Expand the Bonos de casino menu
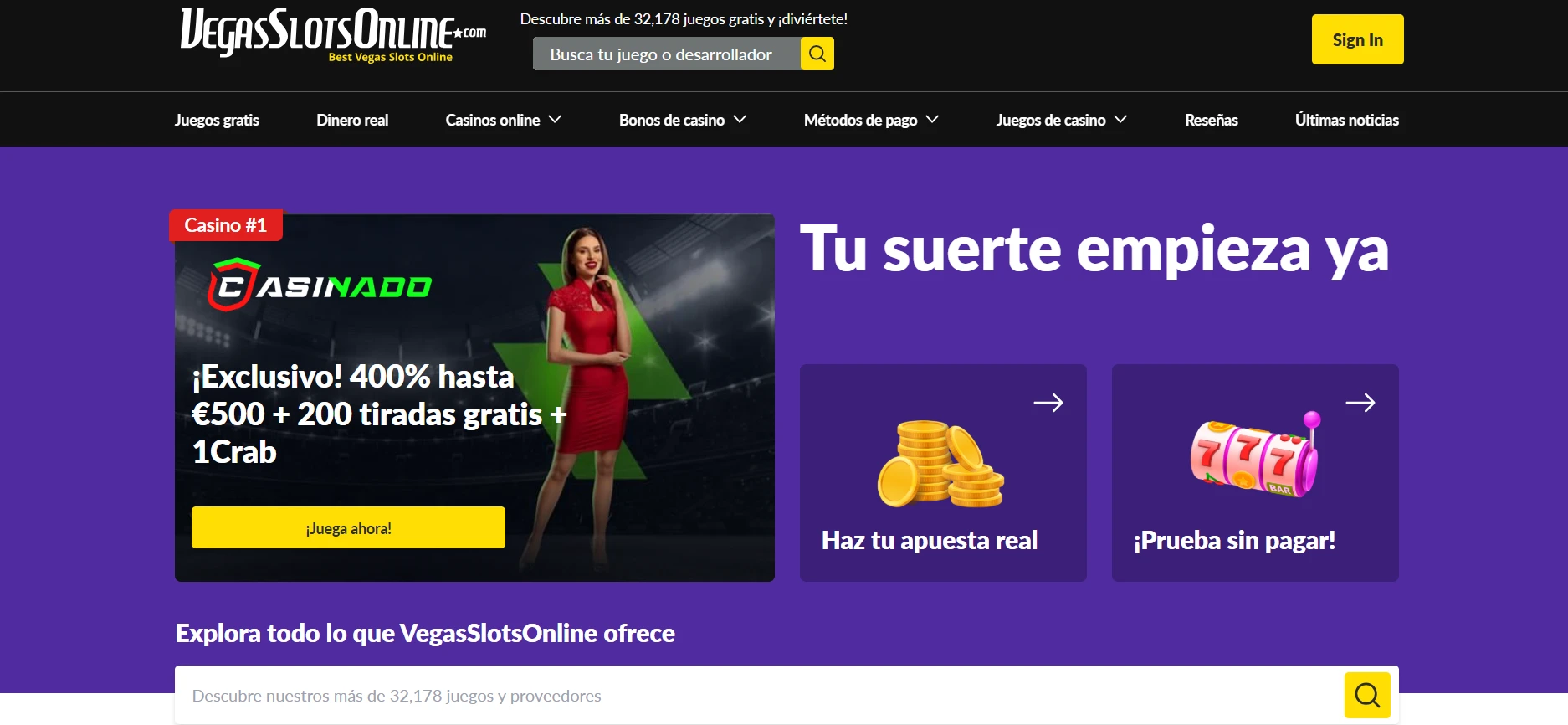Screen dimensions: 1568x725 682,120
